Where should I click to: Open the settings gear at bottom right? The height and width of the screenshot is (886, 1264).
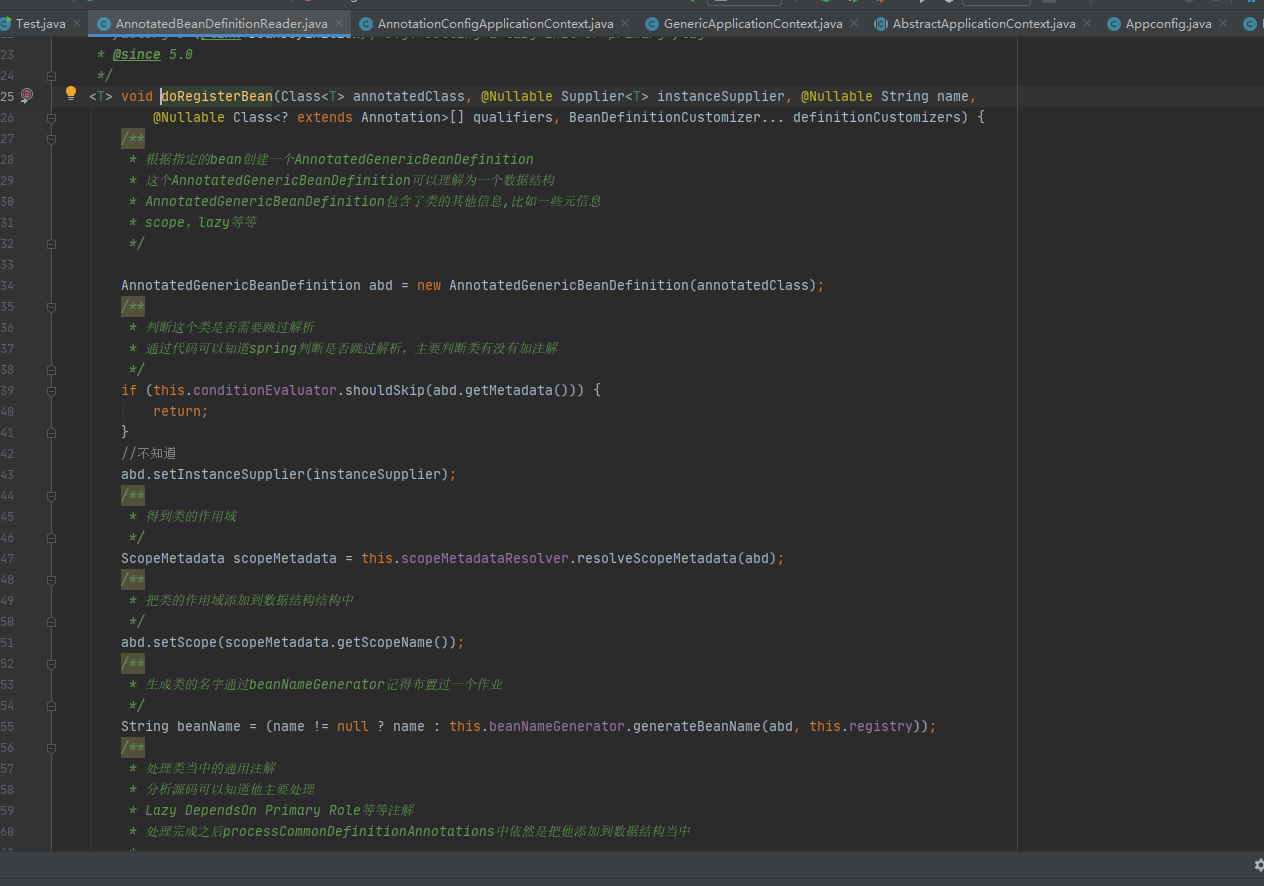[1259, 865]
